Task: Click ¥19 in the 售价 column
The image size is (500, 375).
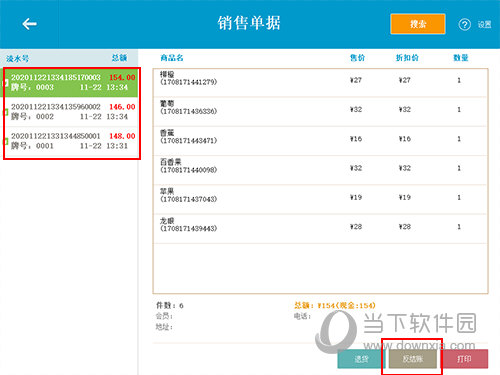Action: click(356, 197)
